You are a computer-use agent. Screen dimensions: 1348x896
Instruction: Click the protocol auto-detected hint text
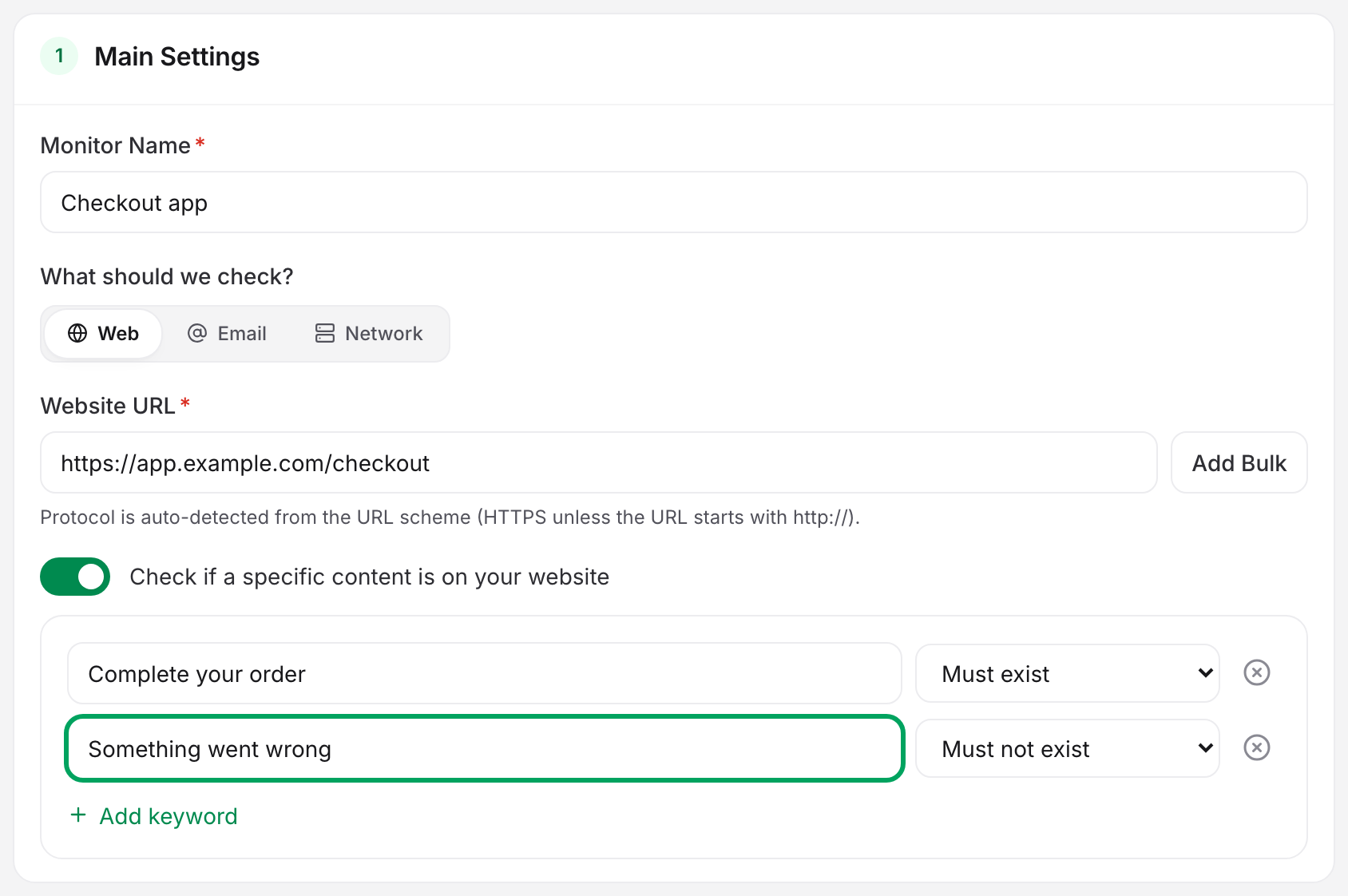(450, 517)
